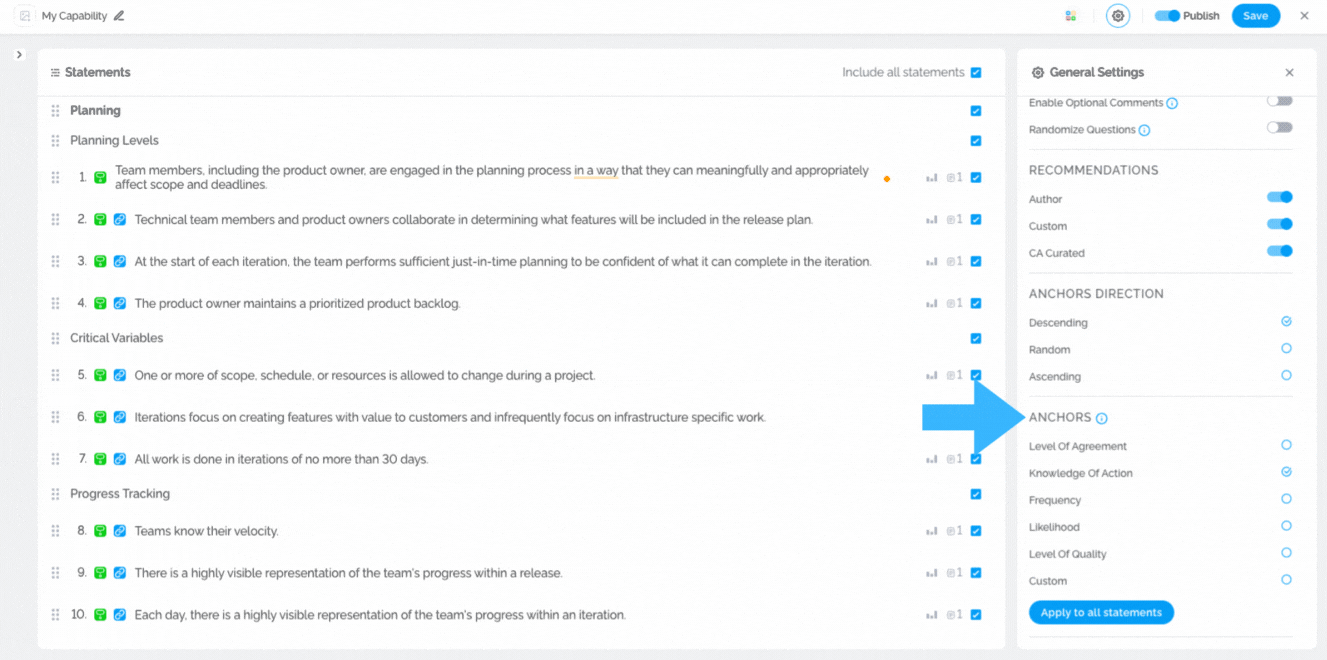Image resolution: width=1327 pixels, height=660 pixels.
Task: Toggle the Publish switch
Action: [1167, 16]
